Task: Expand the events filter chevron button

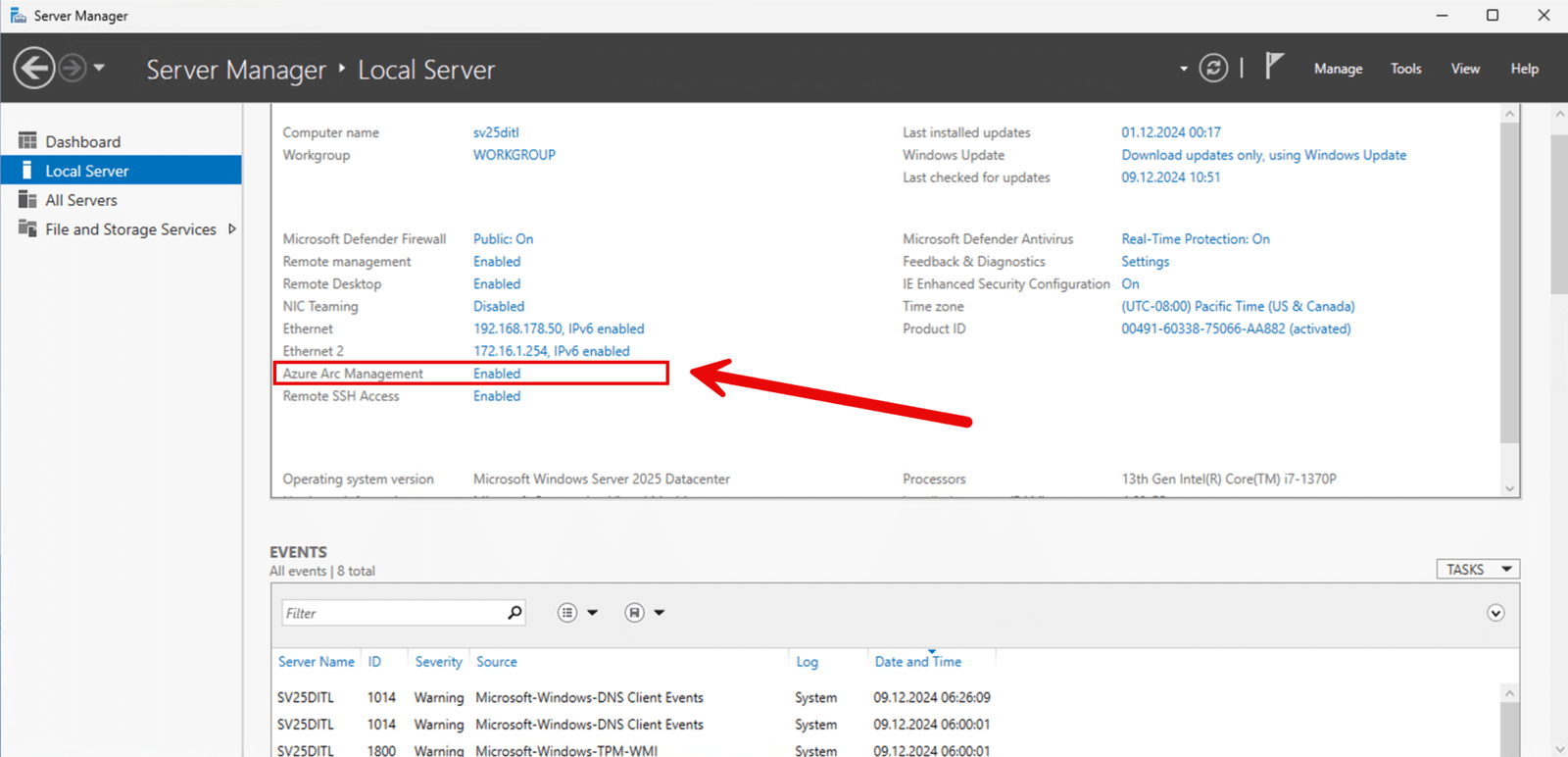Action: click(x=1495, y=613)
